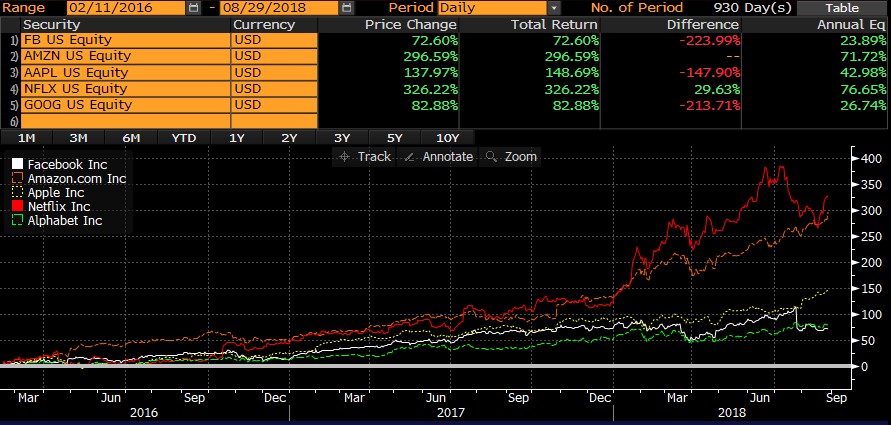Activate the Annotate pencil tool
The width and height of the screenshot is (891, 425).
[x=438, y=157]
